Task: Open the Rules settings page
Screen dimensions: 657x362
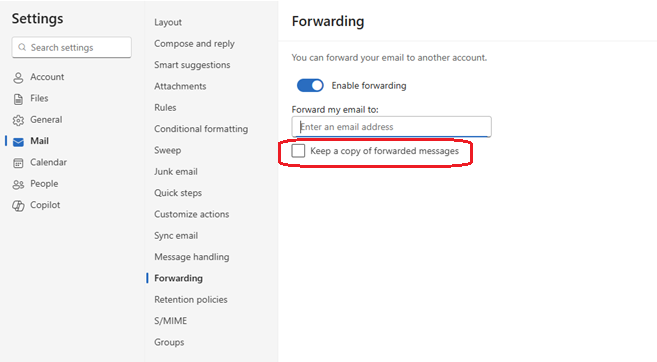Action: pyautogui.click(x=165, y=108)
